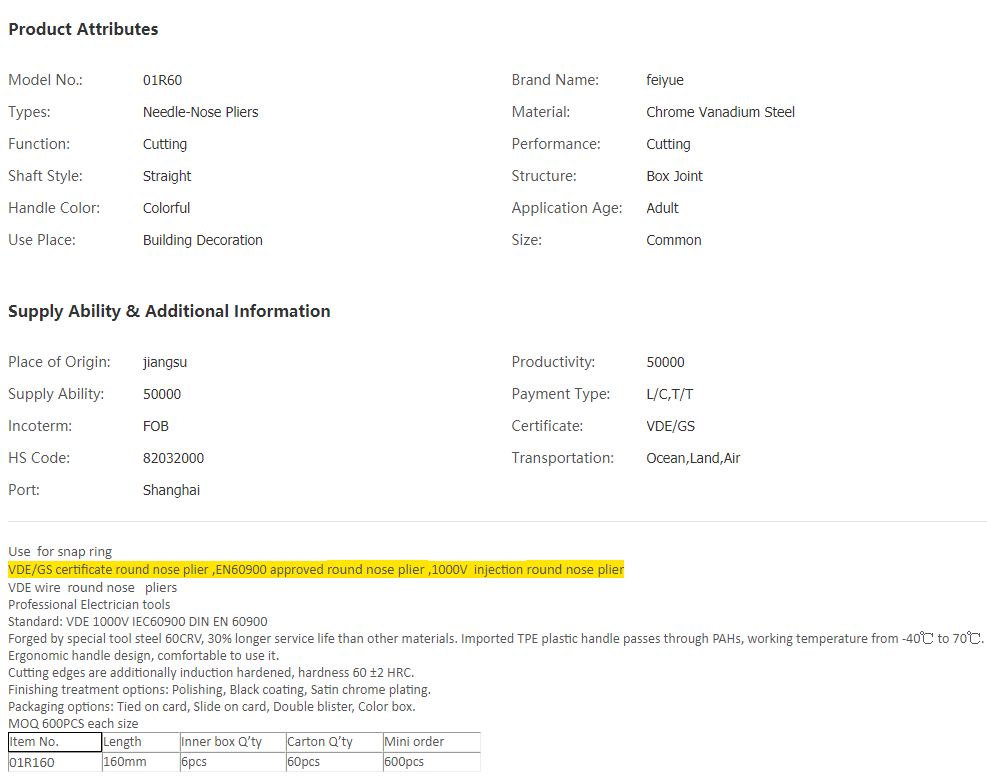Click the highlighted EN60900 approved round nose plier text

tap(320, 570)
